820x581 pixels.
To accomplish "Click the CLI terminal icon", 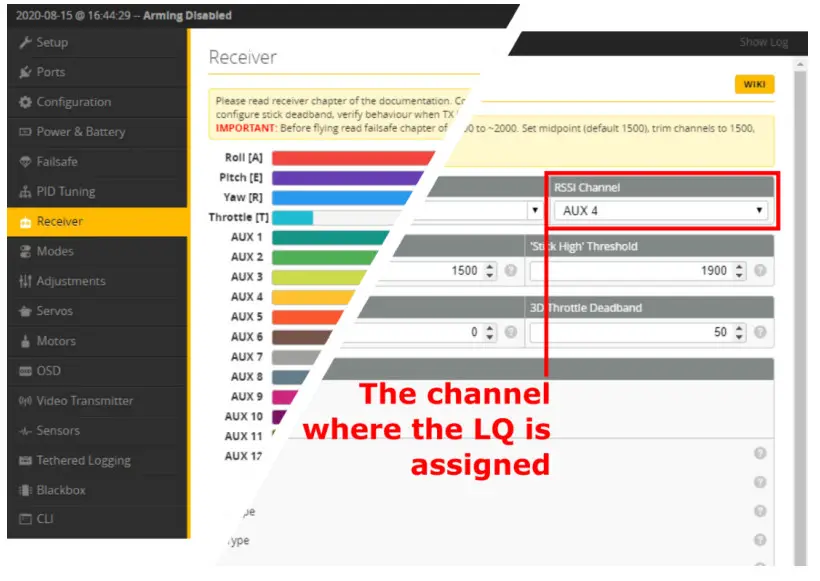I will coord(25,519).
